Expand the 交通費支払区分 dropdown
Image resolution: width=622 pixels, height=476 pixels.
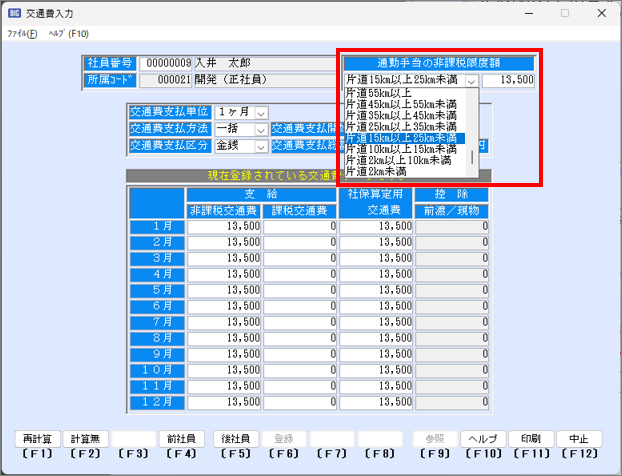261,146
